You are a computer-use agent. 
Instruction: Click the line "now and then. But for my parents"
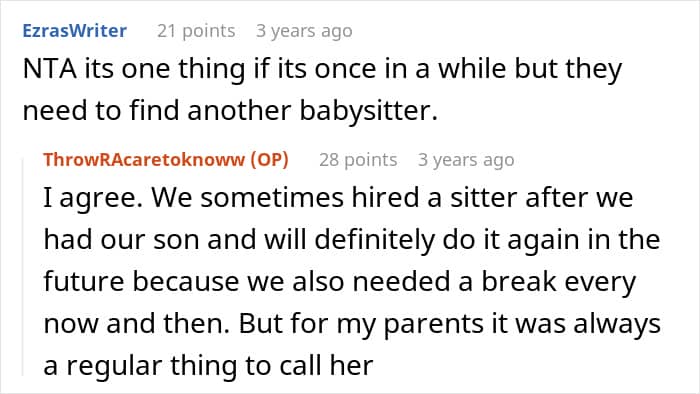tap(263, 323)
